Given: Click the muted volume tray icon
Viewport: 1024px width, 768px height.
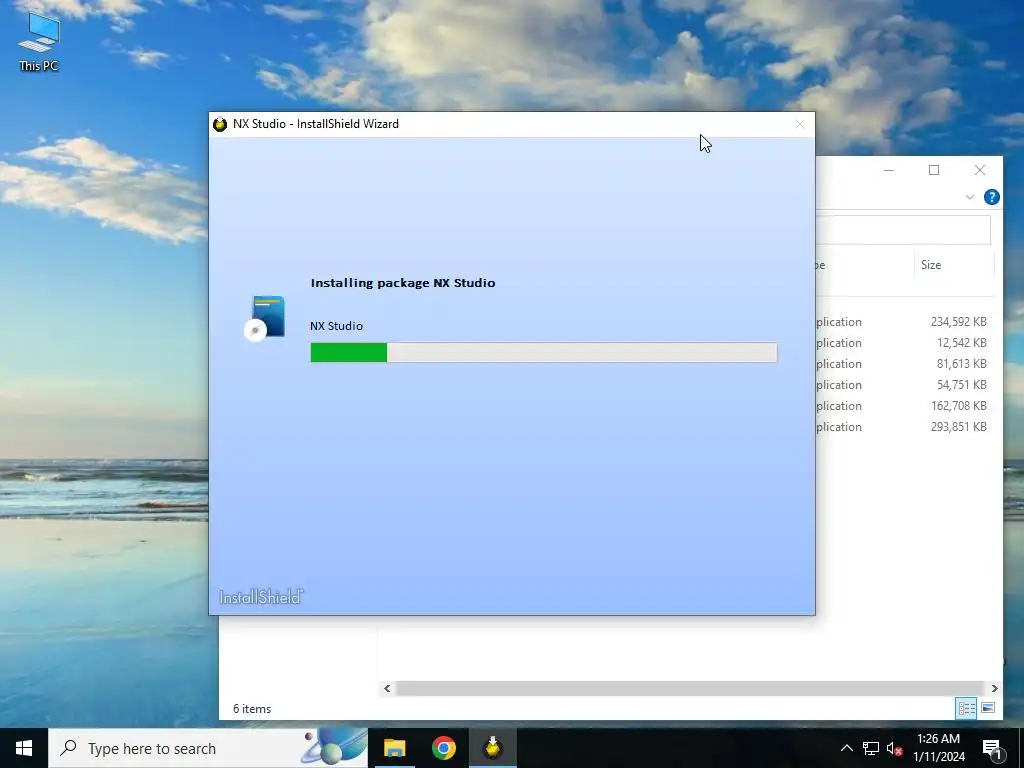Looking at the screenshot, I should 894,748.
